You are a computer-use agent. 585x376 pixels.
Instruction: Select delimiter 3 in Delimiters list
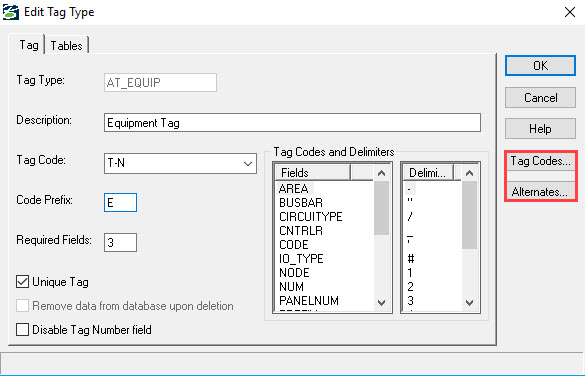410,301
